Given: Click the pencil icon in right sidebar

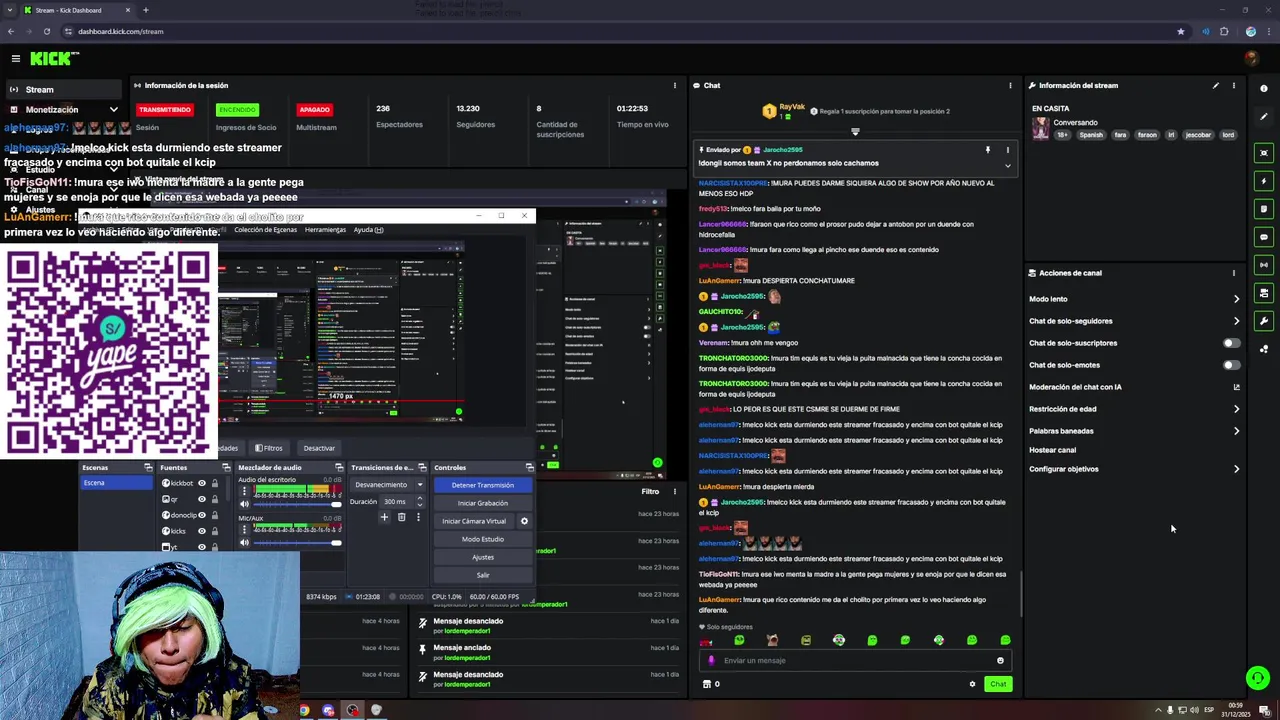Looking at the screenshot, I should click(1264, 117).
